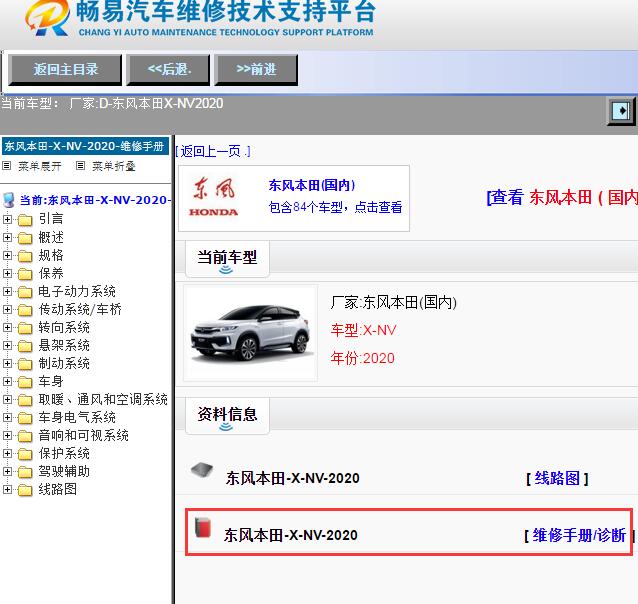Click the 返回上一页 link
This screenshot has width=638, height=604.
point(213,151)
